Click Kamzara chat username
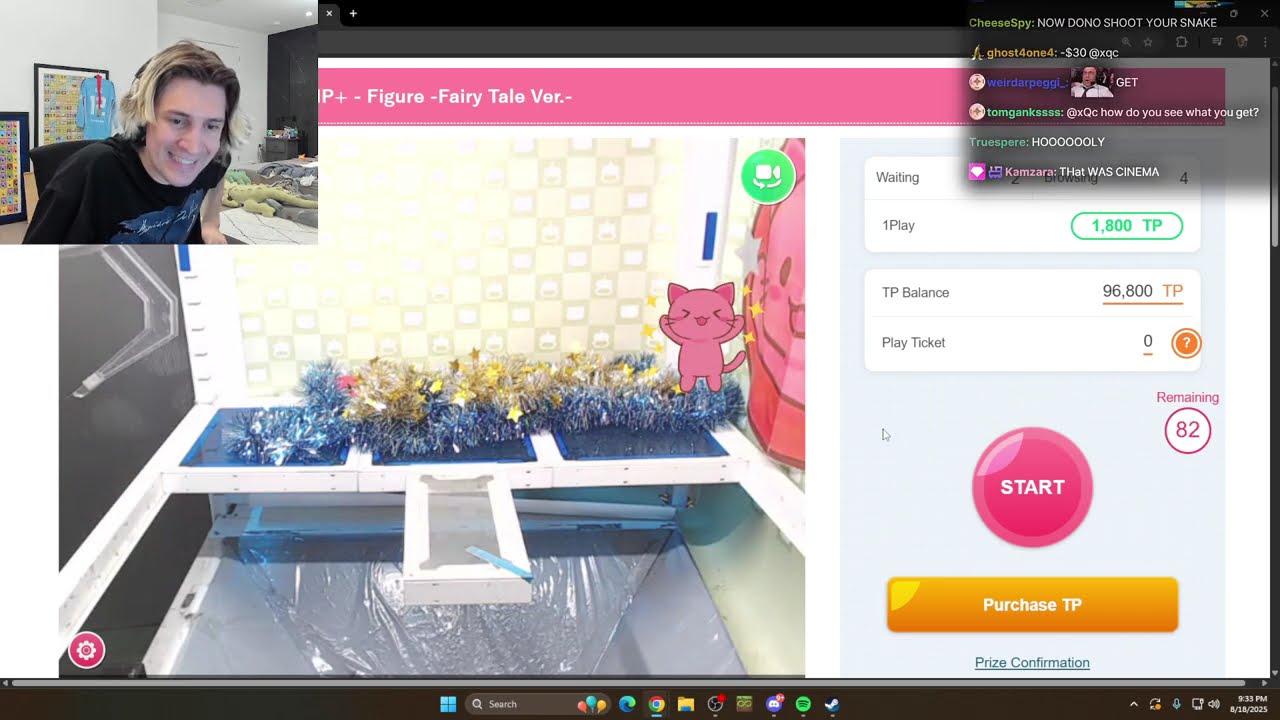Screen dimensions: 1280x720 [1030, 172]
